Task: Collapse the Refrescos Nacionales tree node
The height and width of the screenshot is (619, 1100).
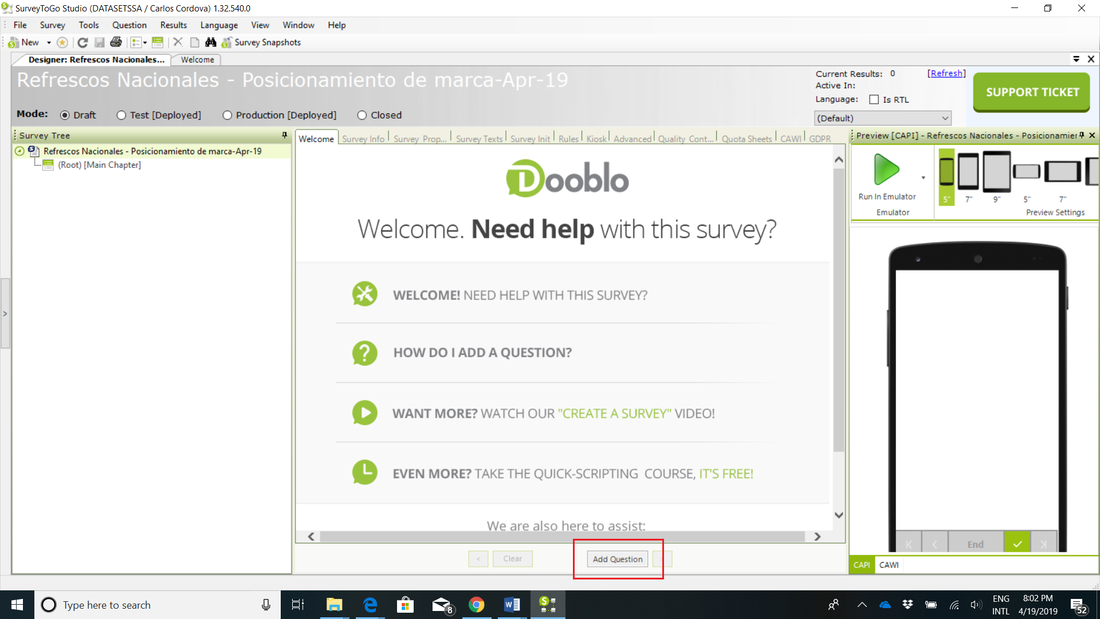Action: tap(20, 151)
